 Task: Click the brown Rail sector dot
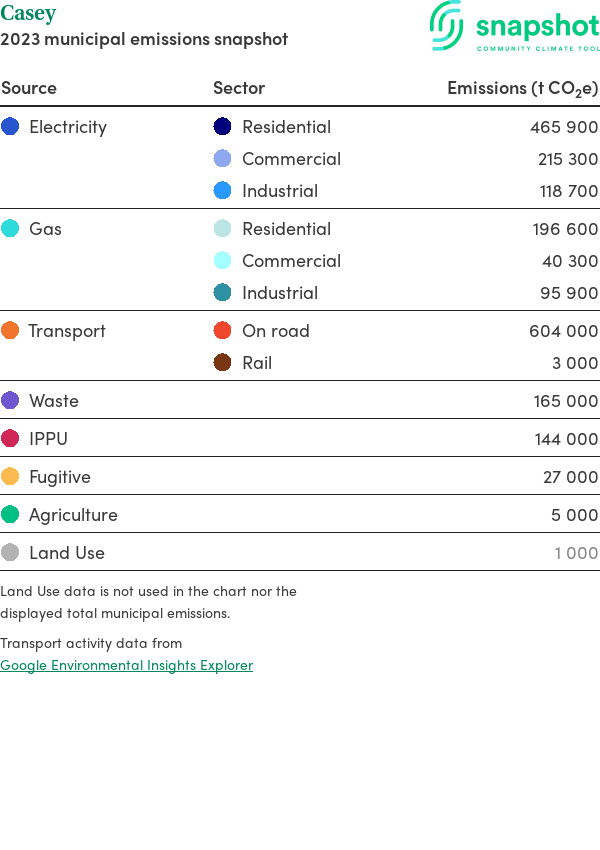(222, 362)
